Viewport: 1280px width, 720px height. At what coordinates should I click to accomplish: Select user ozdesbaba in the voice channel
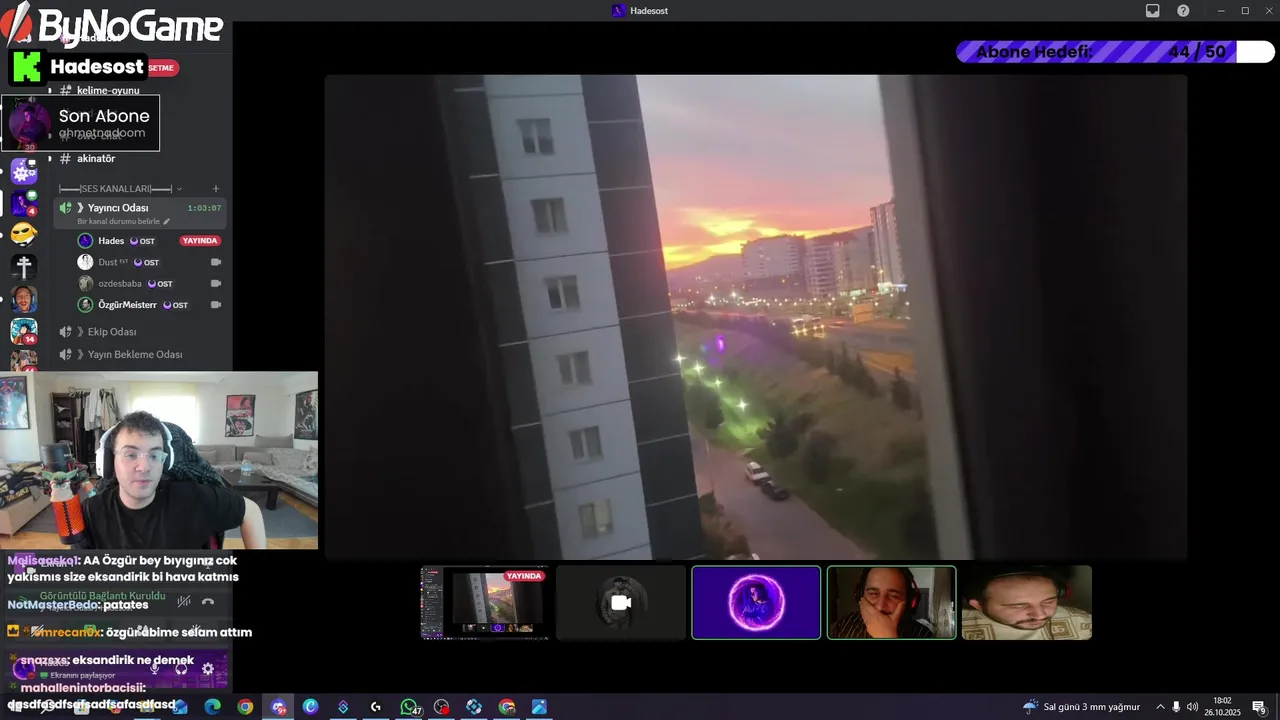[120, 283]
